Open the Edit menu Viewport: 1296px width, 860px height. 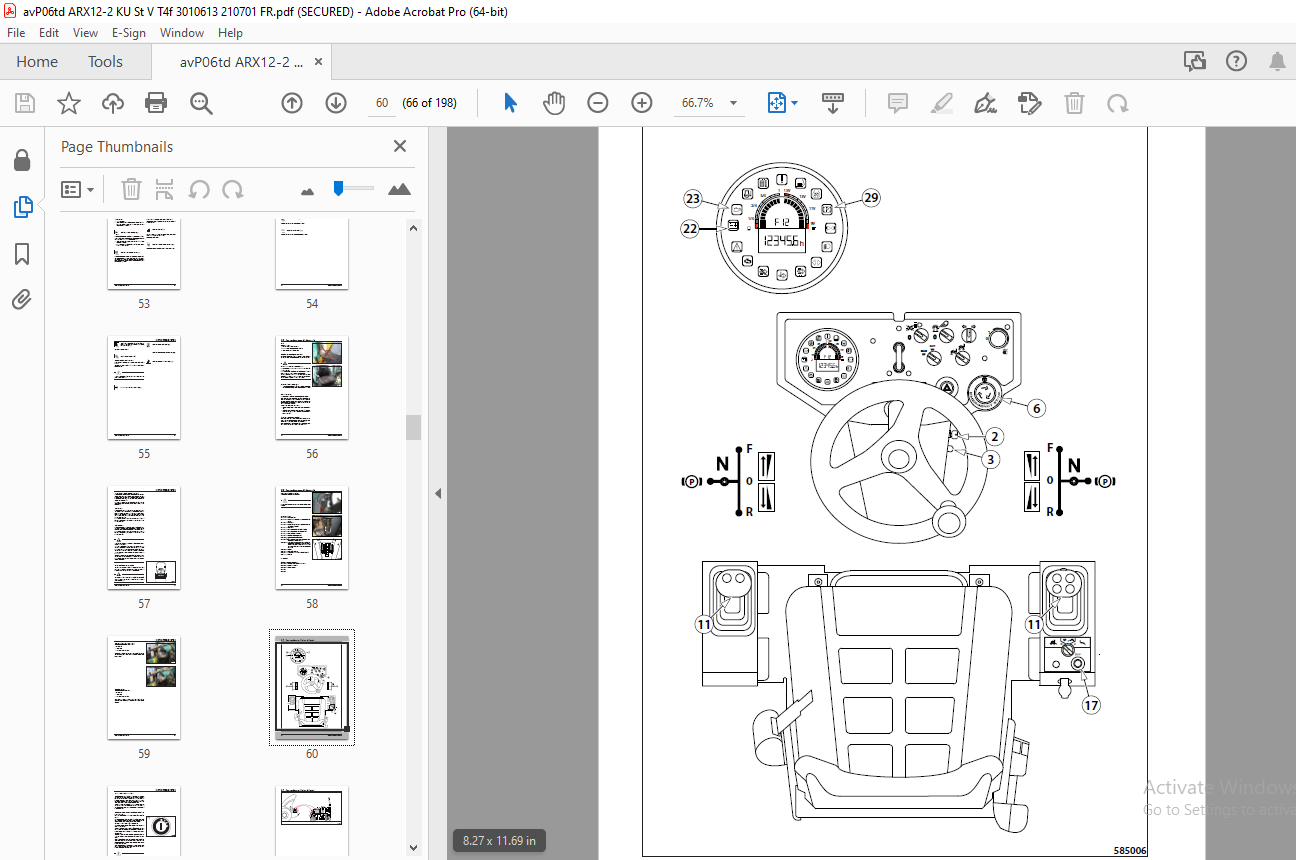[49, 33]
